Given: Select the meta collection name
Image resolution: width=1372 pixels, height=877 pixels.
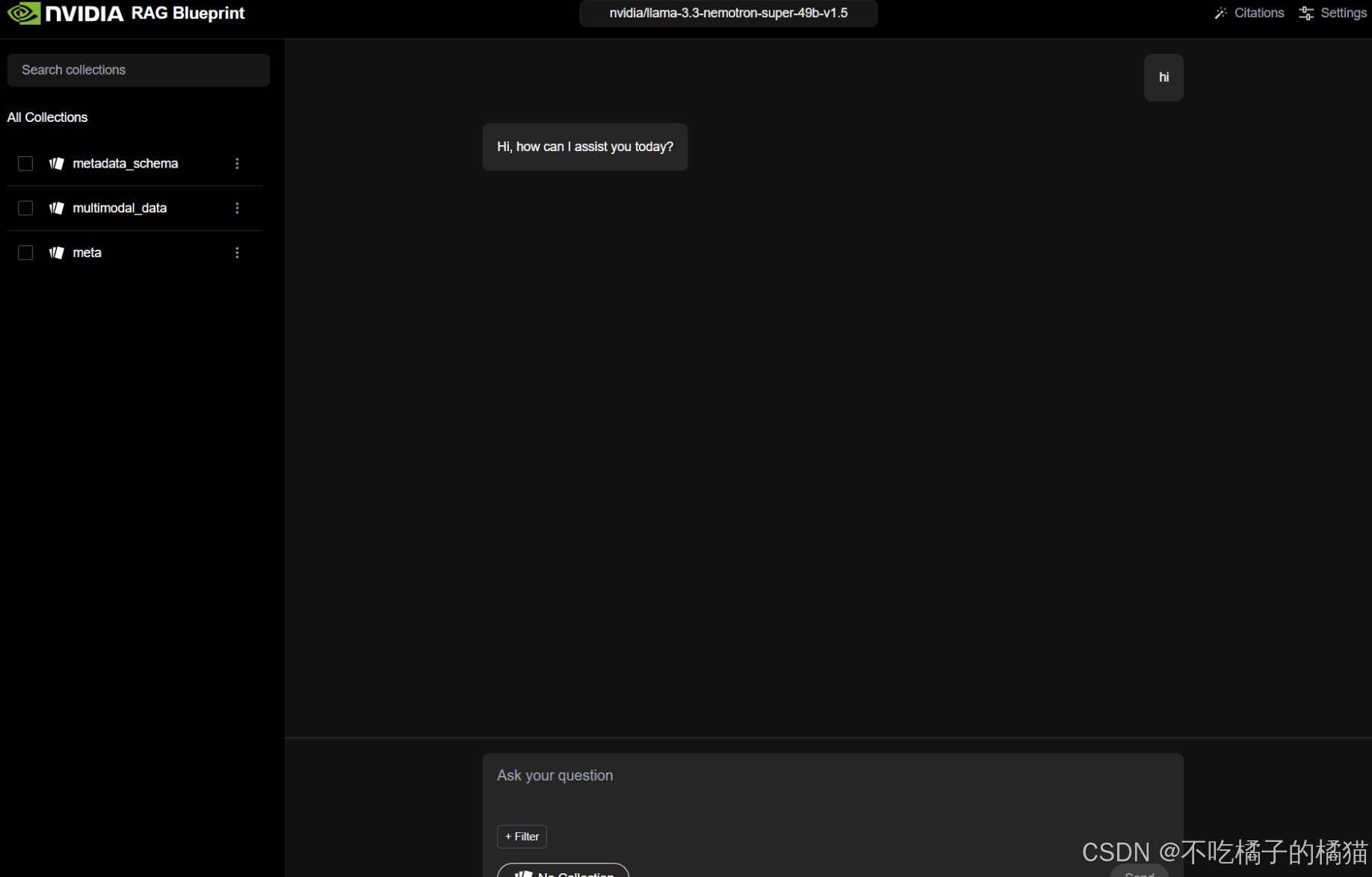Looking at the screenshot, I should point(87,253).
